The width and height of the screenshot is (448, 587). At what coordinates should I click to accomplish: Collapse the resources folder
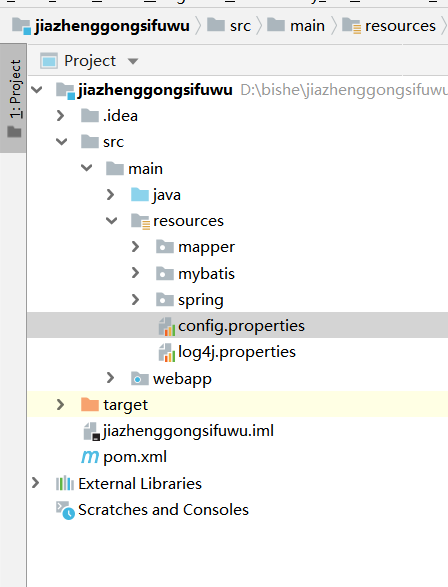(112, 221)
